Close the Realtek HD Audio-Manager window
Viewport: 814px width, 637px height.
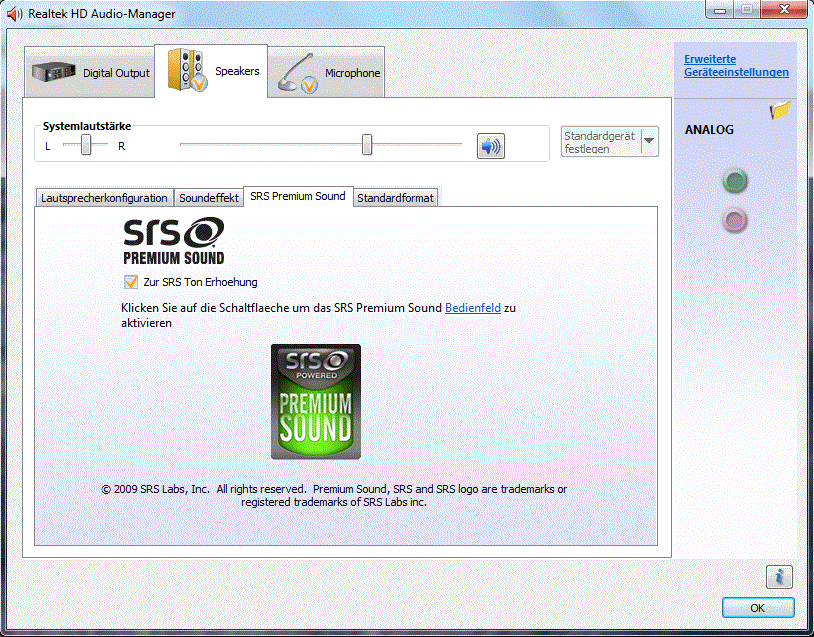tap(784, 10)
